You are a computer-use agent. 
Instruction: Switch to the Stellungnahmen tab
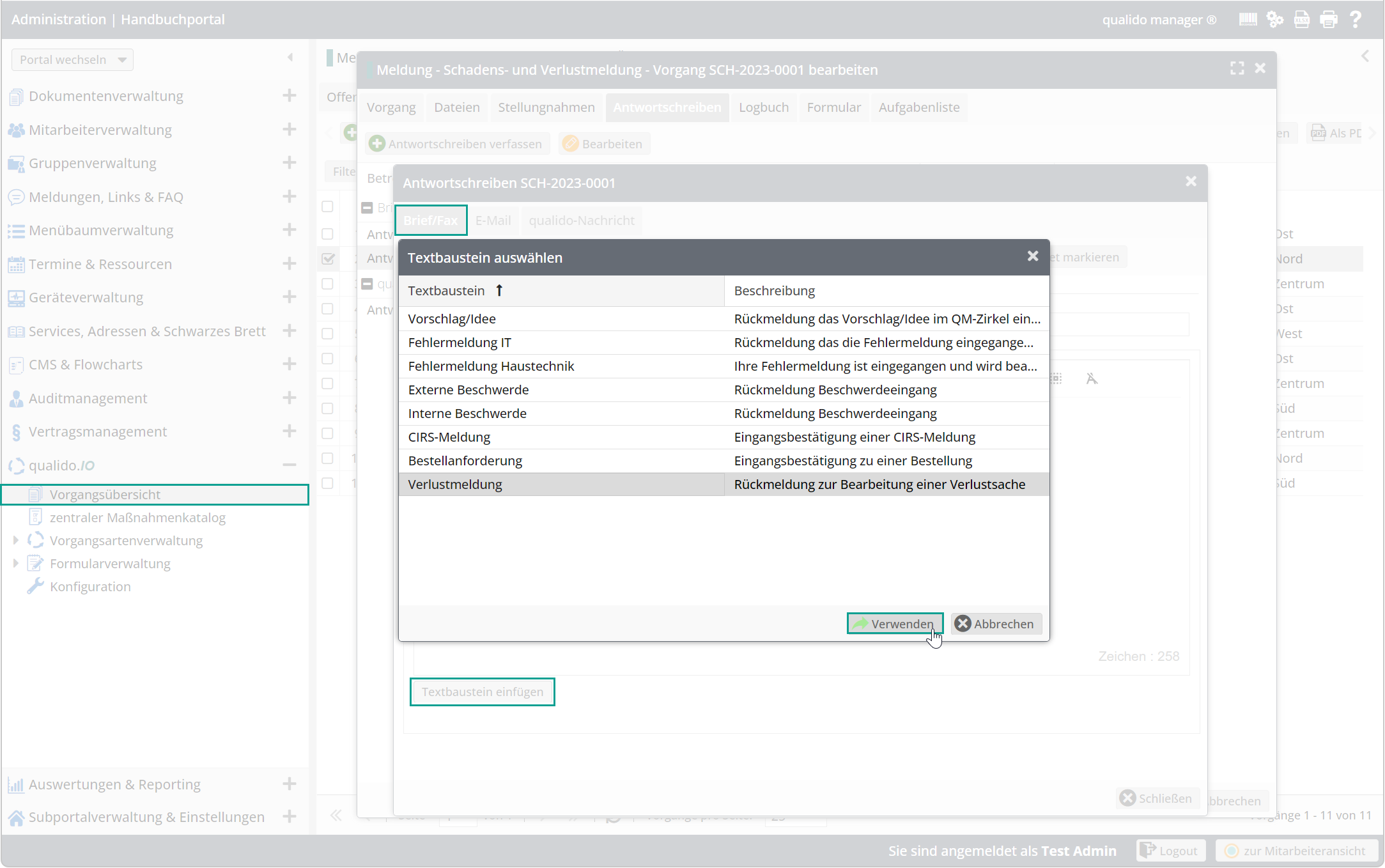point(546,107)
